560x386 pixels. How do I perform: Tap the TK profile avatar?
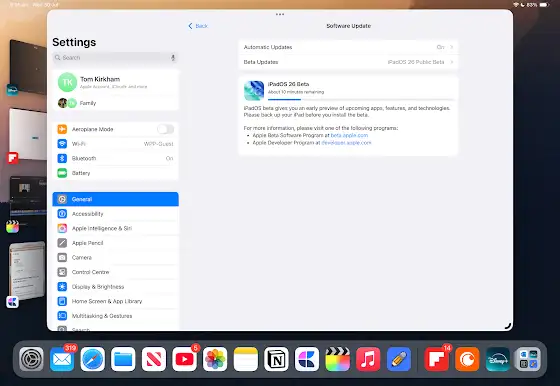67,82
